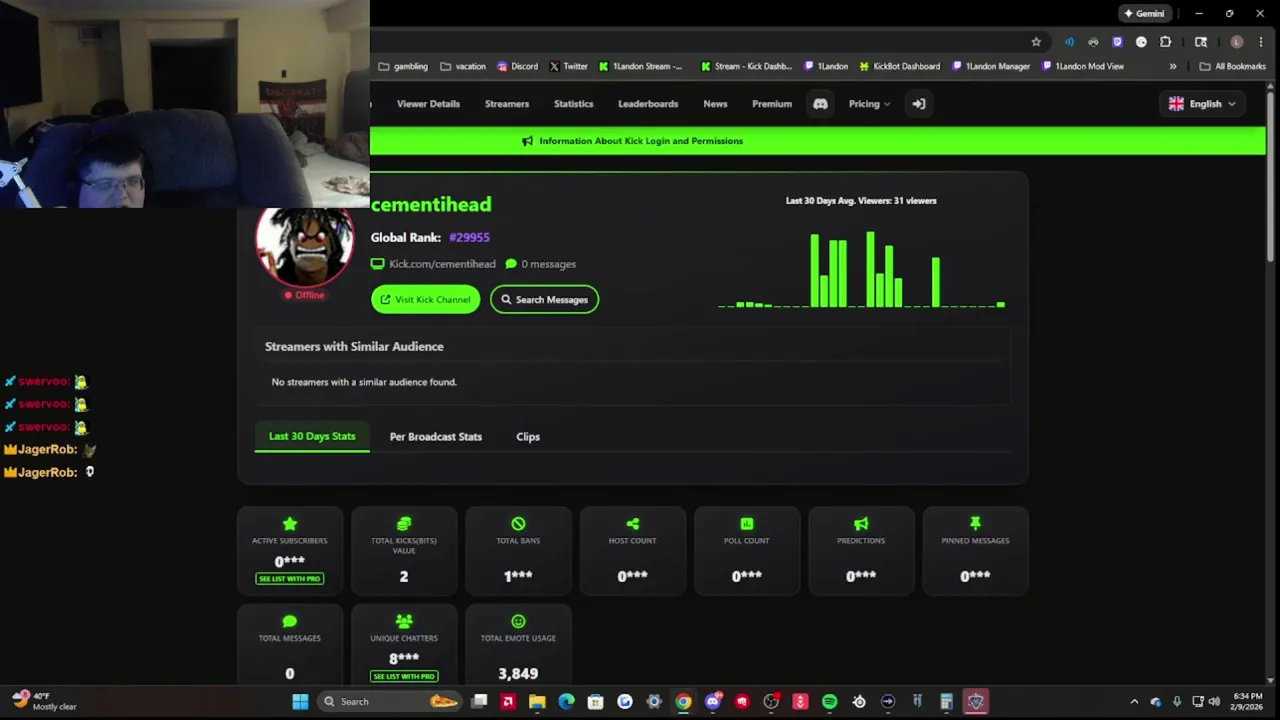This screenshot has height=720, width=1280.
Task: Click the global rank #29955 text
Action: (469, 238)
